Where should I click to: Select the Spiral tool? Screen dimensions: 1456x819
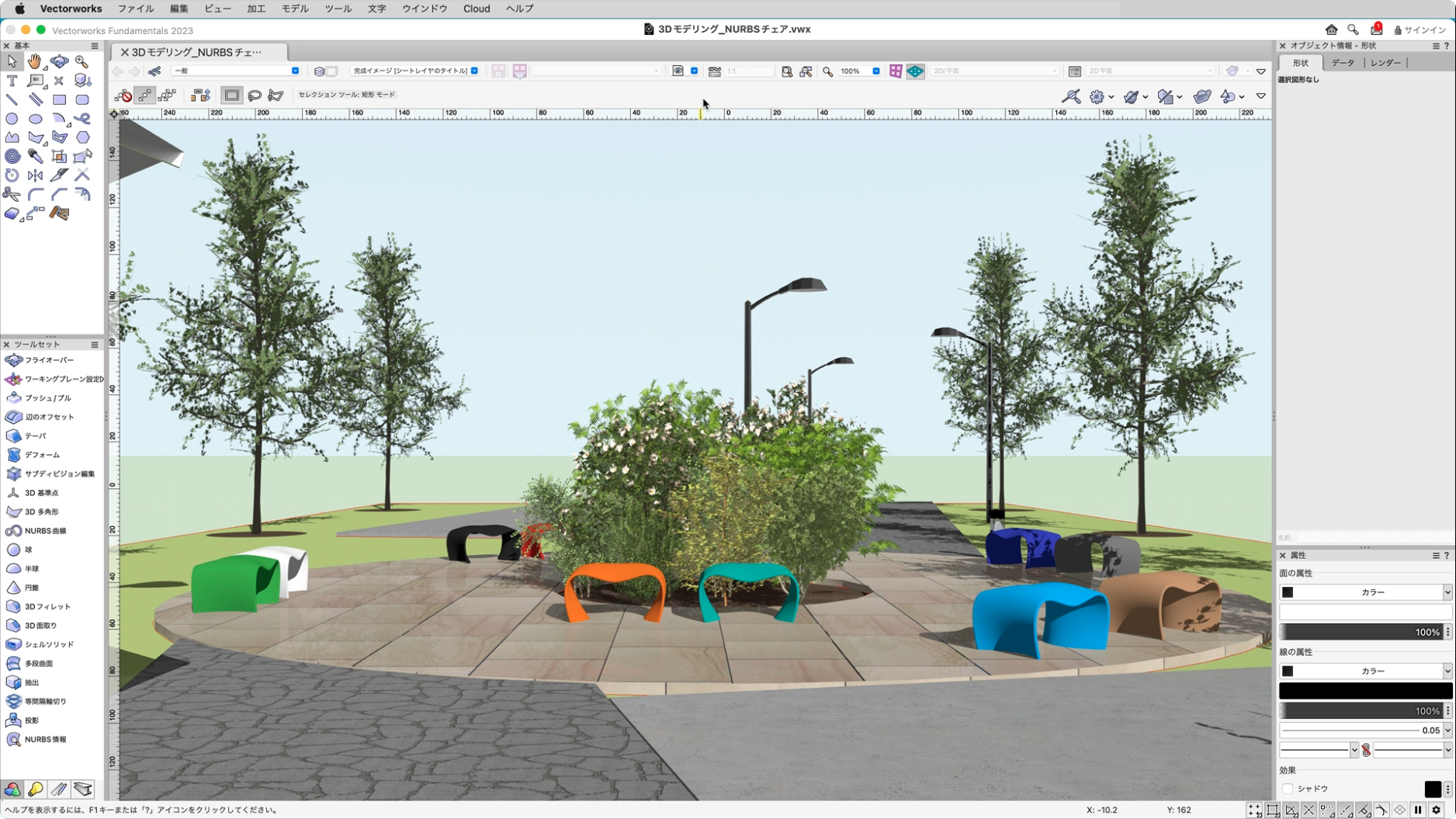12,156
